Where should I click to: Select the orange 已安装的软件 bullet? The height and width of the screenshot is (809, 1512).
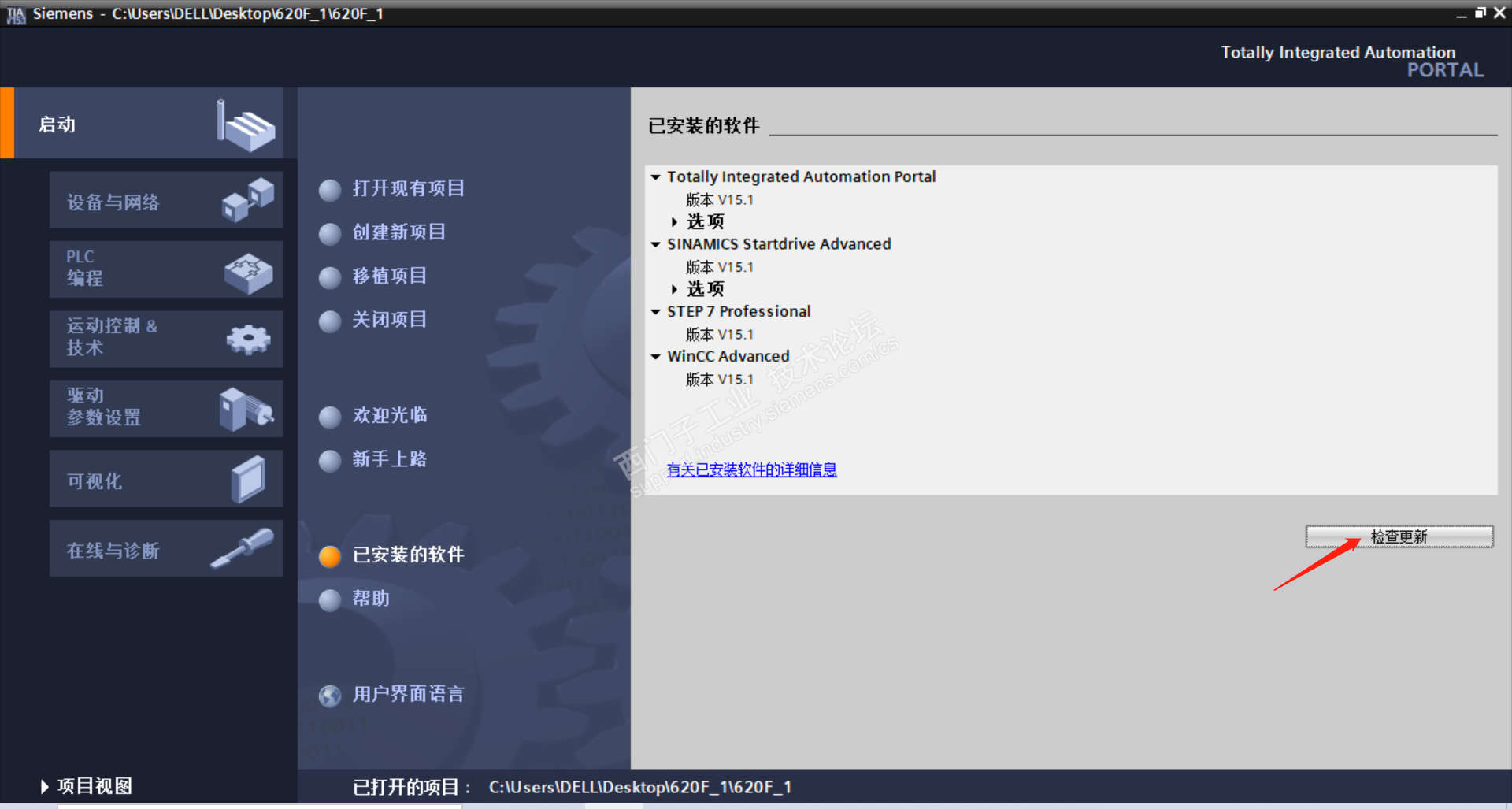coord(330,556)
